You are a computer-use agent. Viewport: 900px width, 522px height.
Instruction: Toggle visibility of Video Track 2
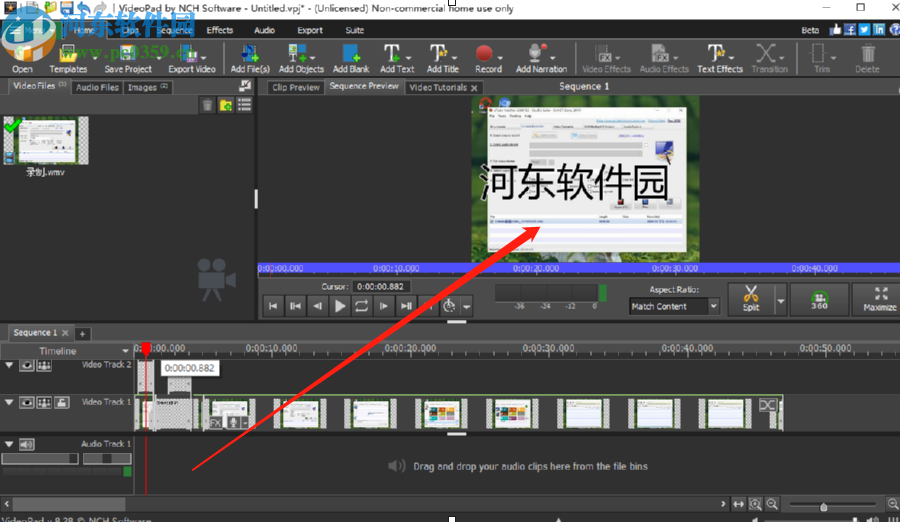(x=26, y=365)
